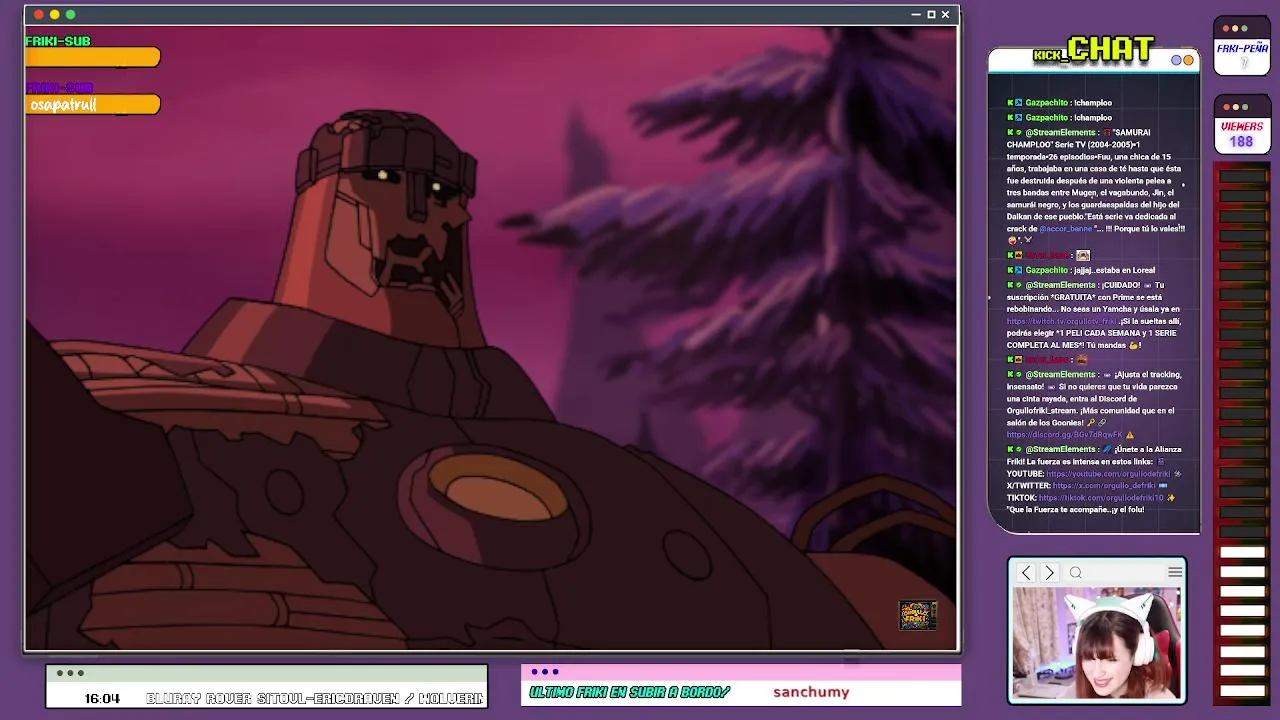The image size is (1280, 720).
Task: Open the YouTube orgullodefriki link
Action: click(1108, 473)
